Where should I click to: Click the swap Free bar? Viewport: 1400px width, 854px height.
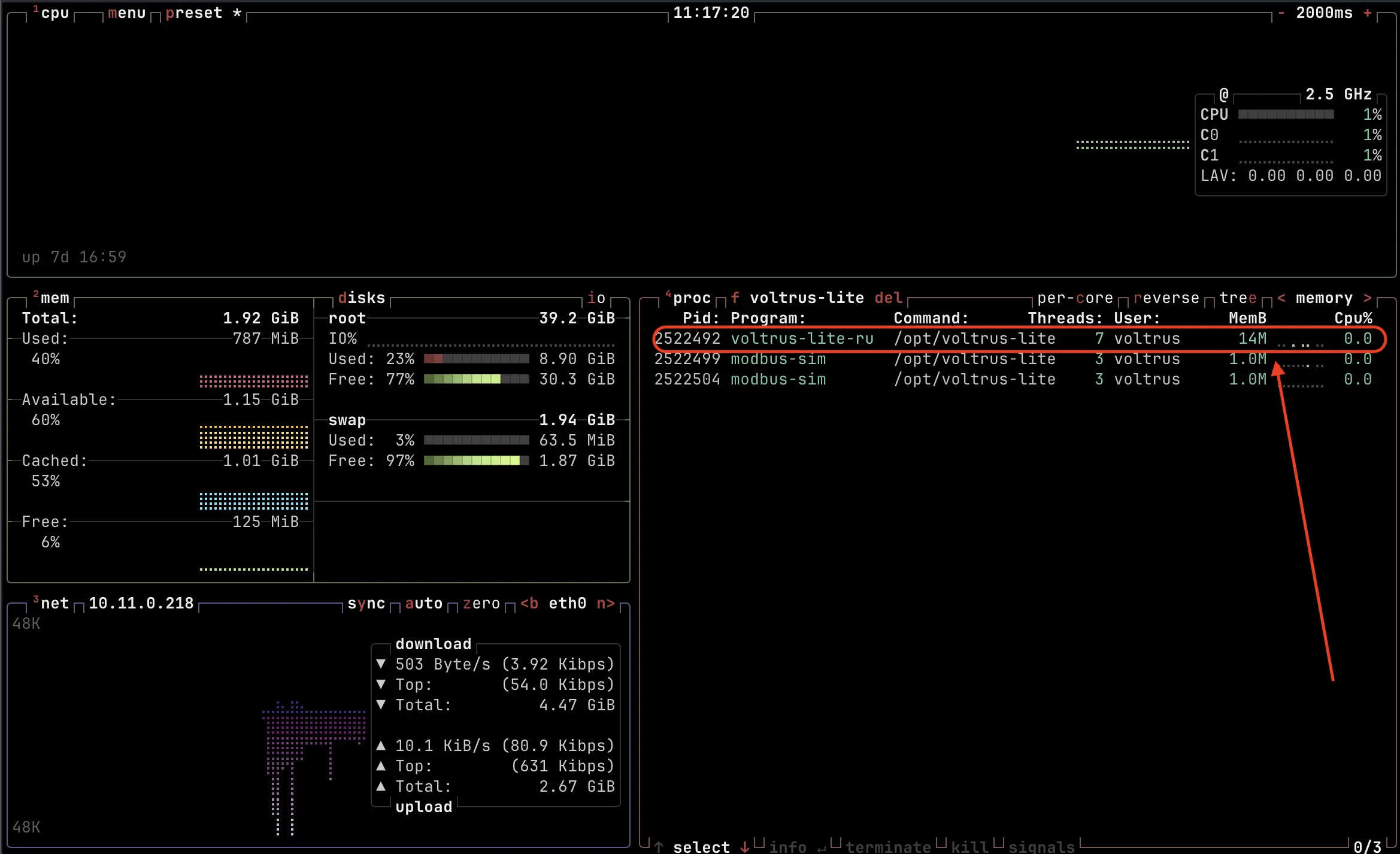pos(477,461)
